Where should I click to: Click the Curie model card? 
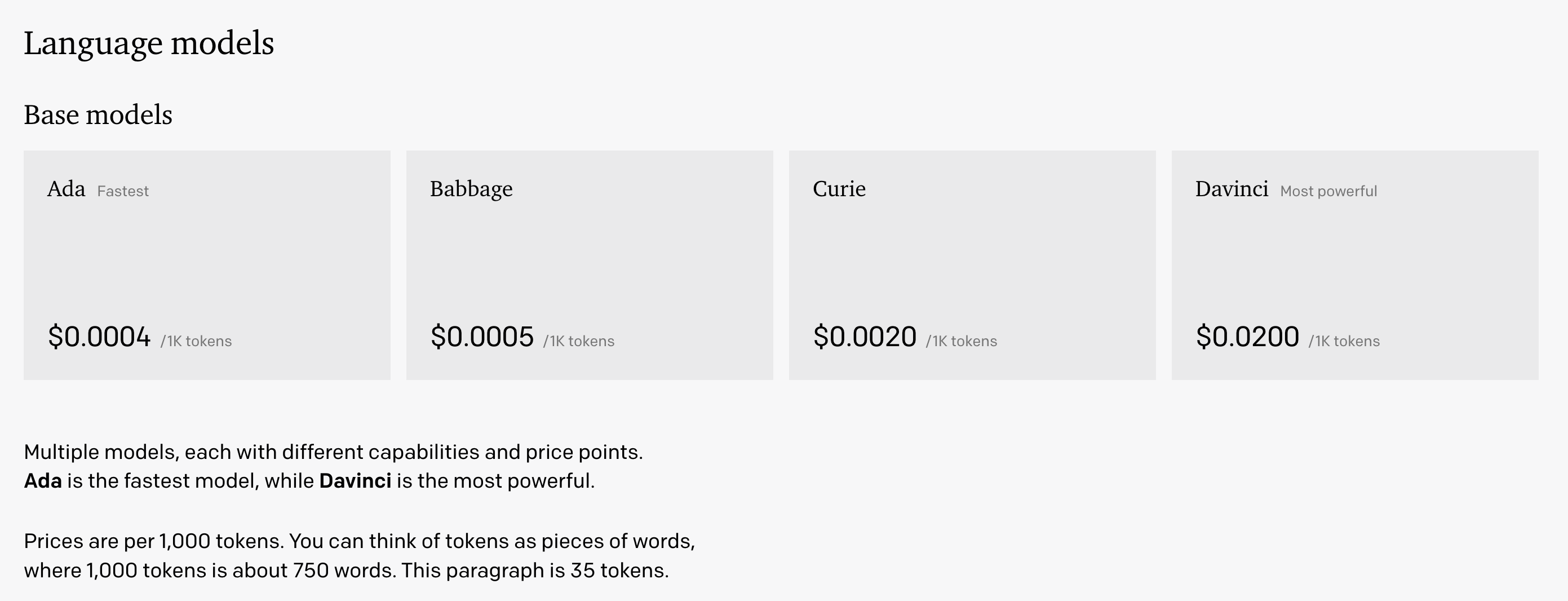(972, 265)
